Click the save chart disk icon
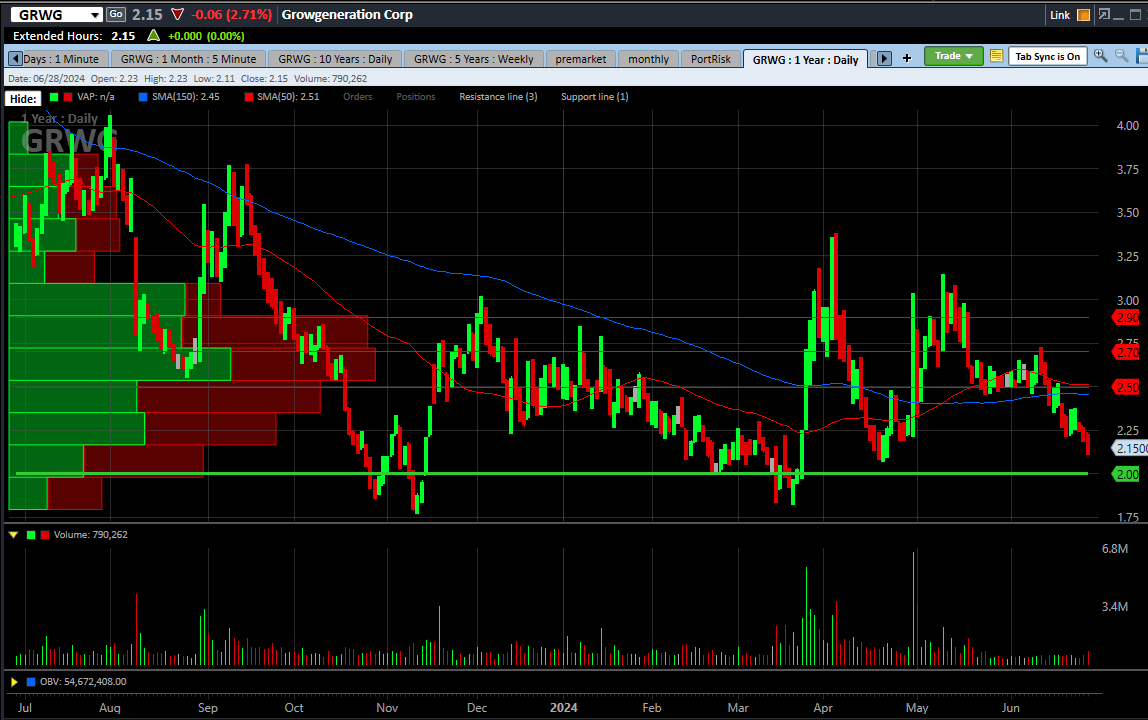1148x720 pixels. (1141, 57)
